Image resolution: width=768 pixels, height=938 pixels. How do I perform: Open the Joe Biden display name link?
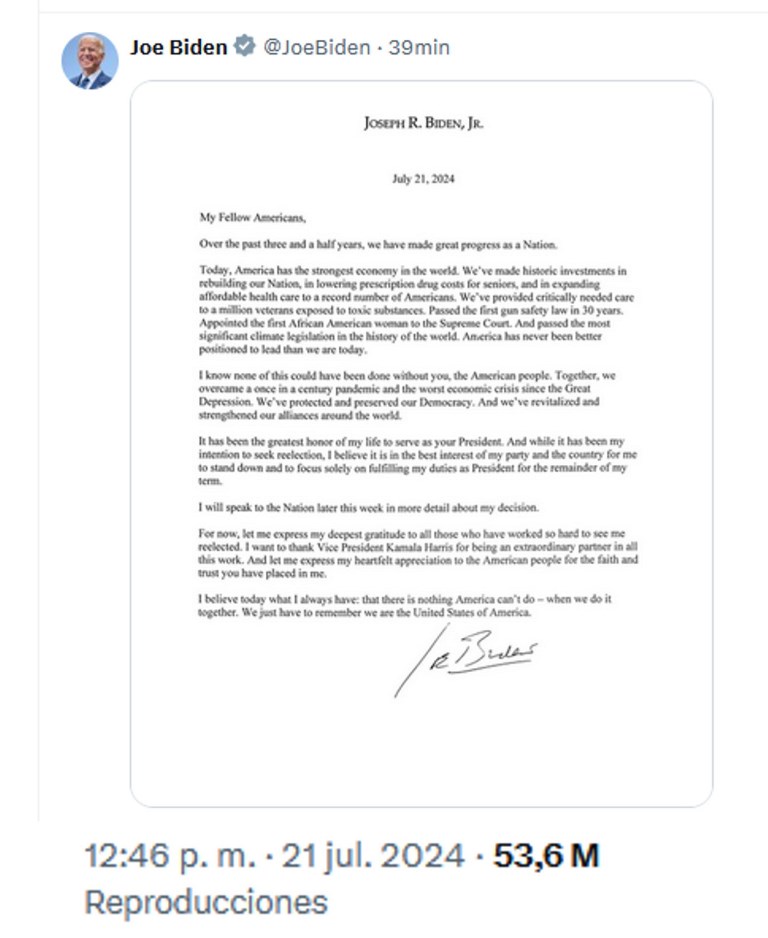(178, 46)
